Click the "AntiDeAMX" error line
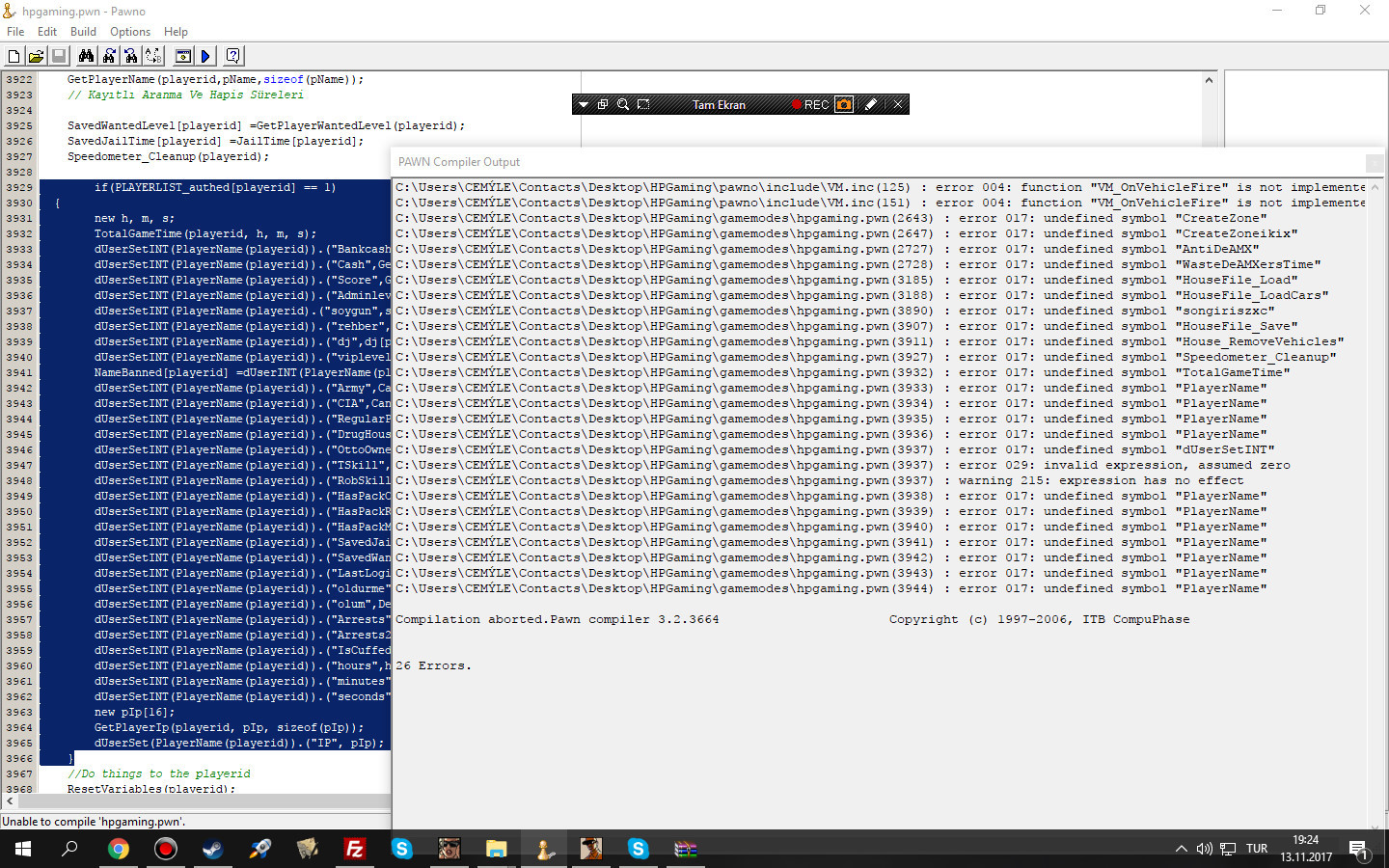The width and height of the screenshot is (1389, 868). [827, 249]
